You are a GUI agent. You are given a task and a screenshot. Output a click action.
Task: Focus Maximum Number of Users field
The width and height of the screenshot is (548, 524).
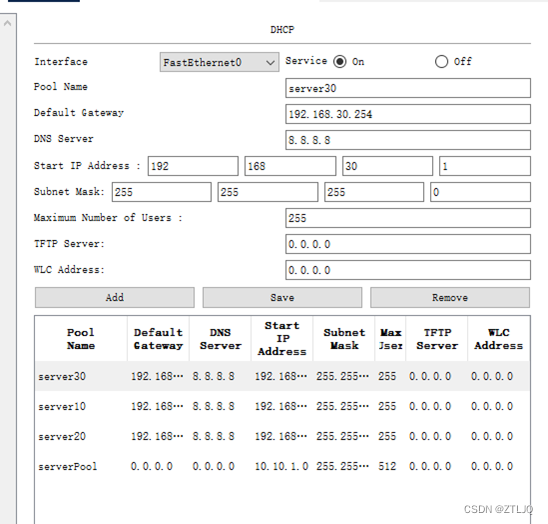click(x=408, y=218)
